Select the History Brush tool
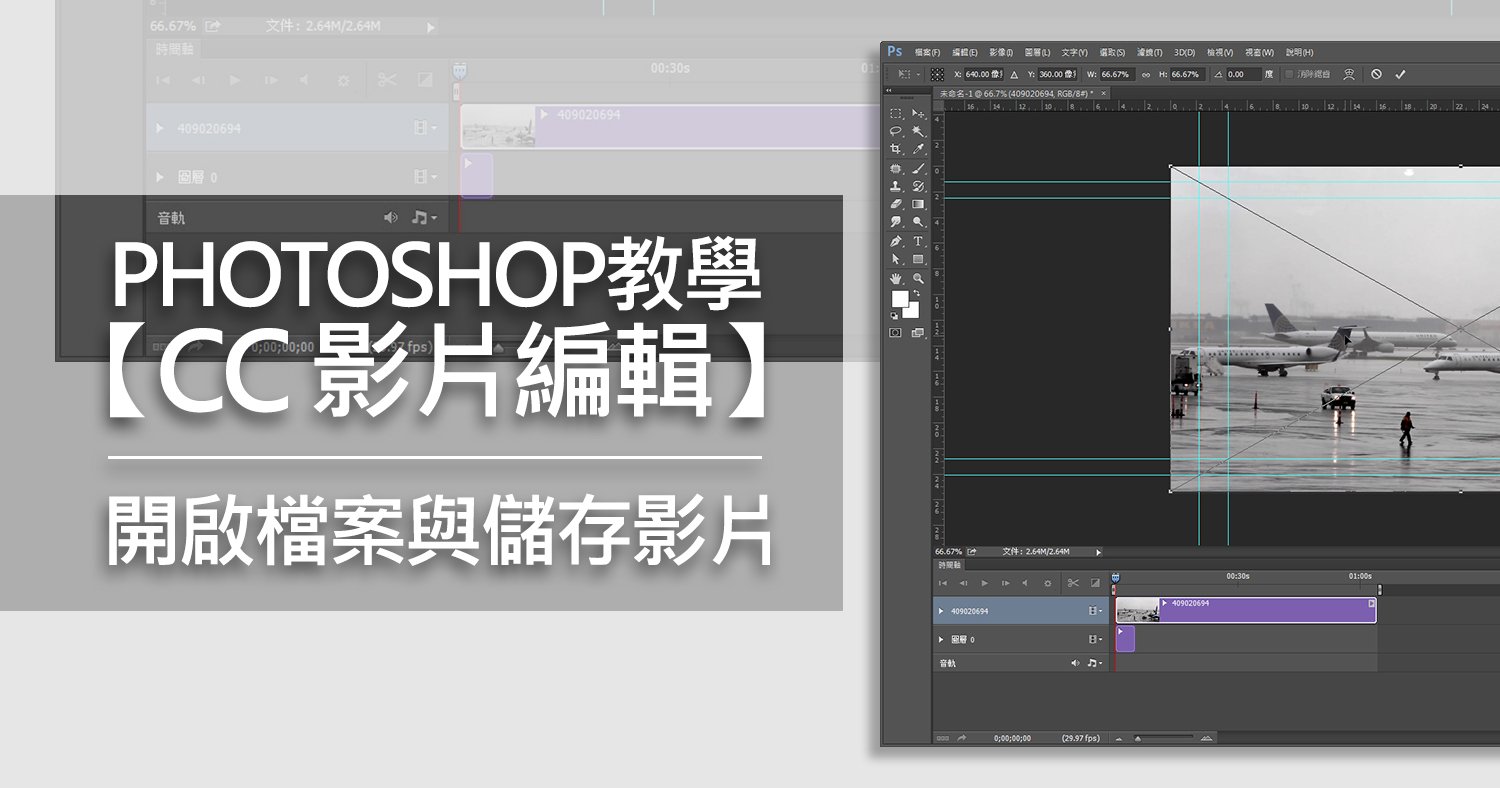This screenshot has width=1500, height=788. coord(918,186)
